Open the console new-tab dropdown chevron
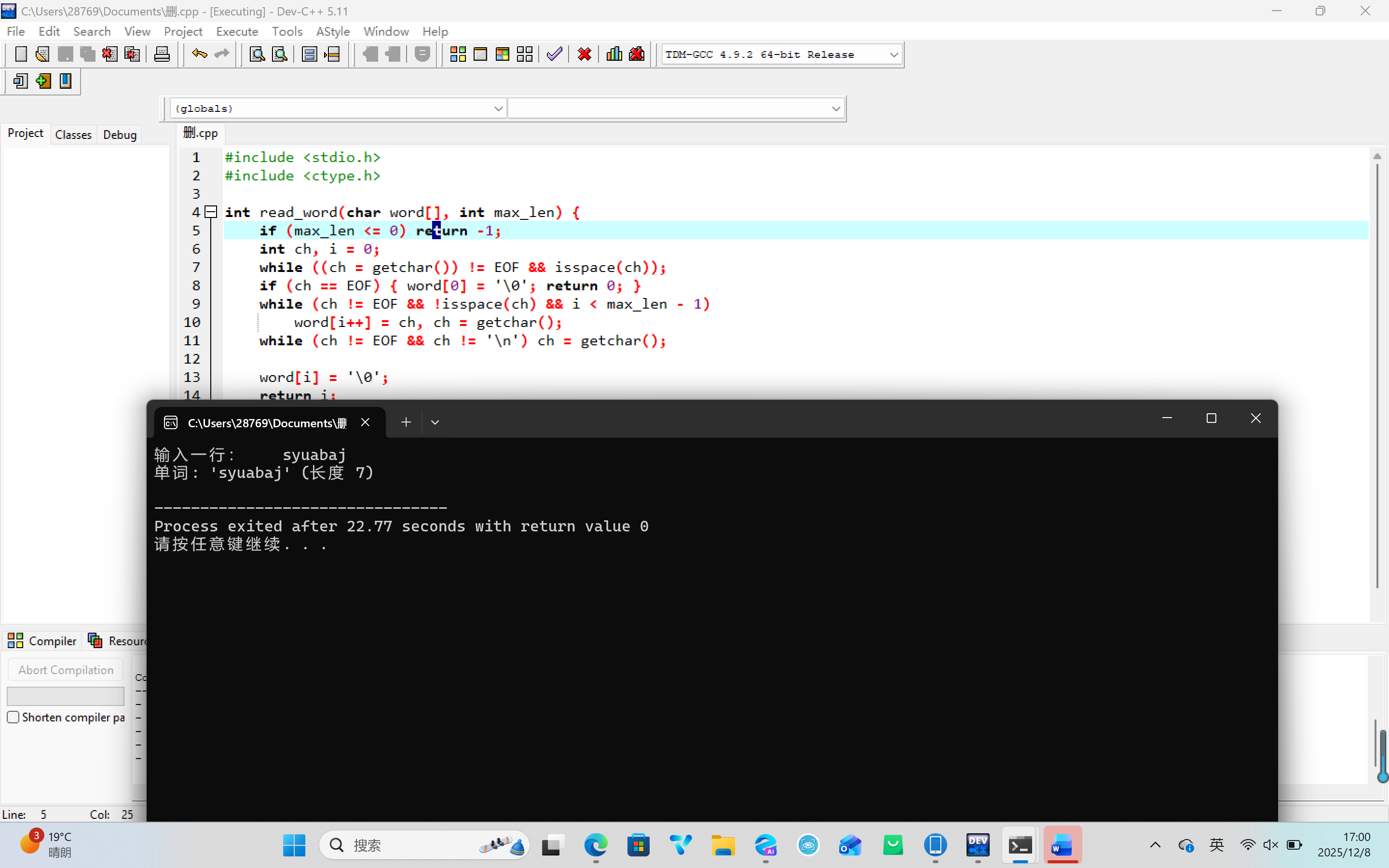This screenshot has width=1389, height=868. pos(435,422)
